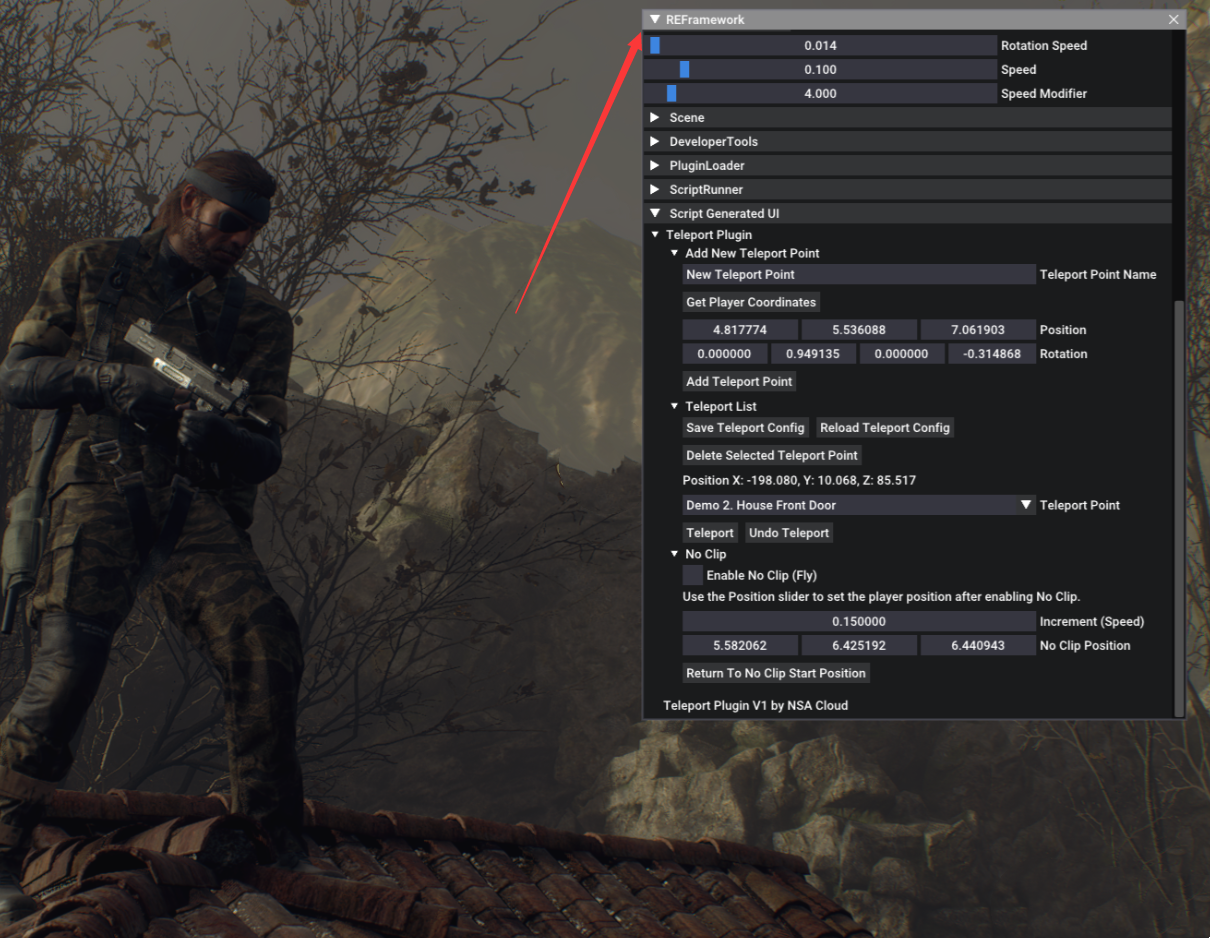Select Position X field 4.817774
1210x938 pixels.
coord(740,330)
